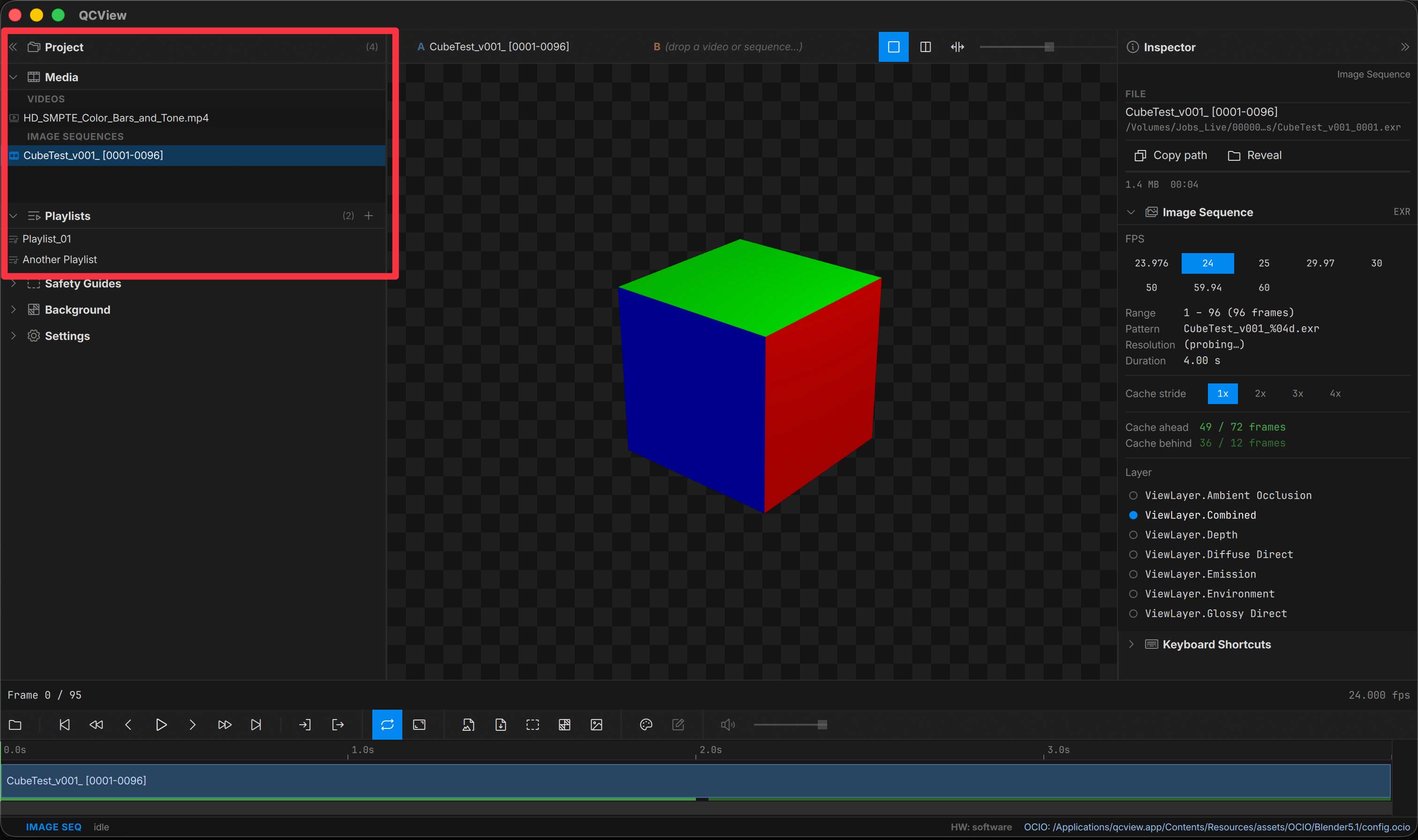The image size is (1418, 840).
Task: Click the dashed region selection icon
Action: pos(533,725)
